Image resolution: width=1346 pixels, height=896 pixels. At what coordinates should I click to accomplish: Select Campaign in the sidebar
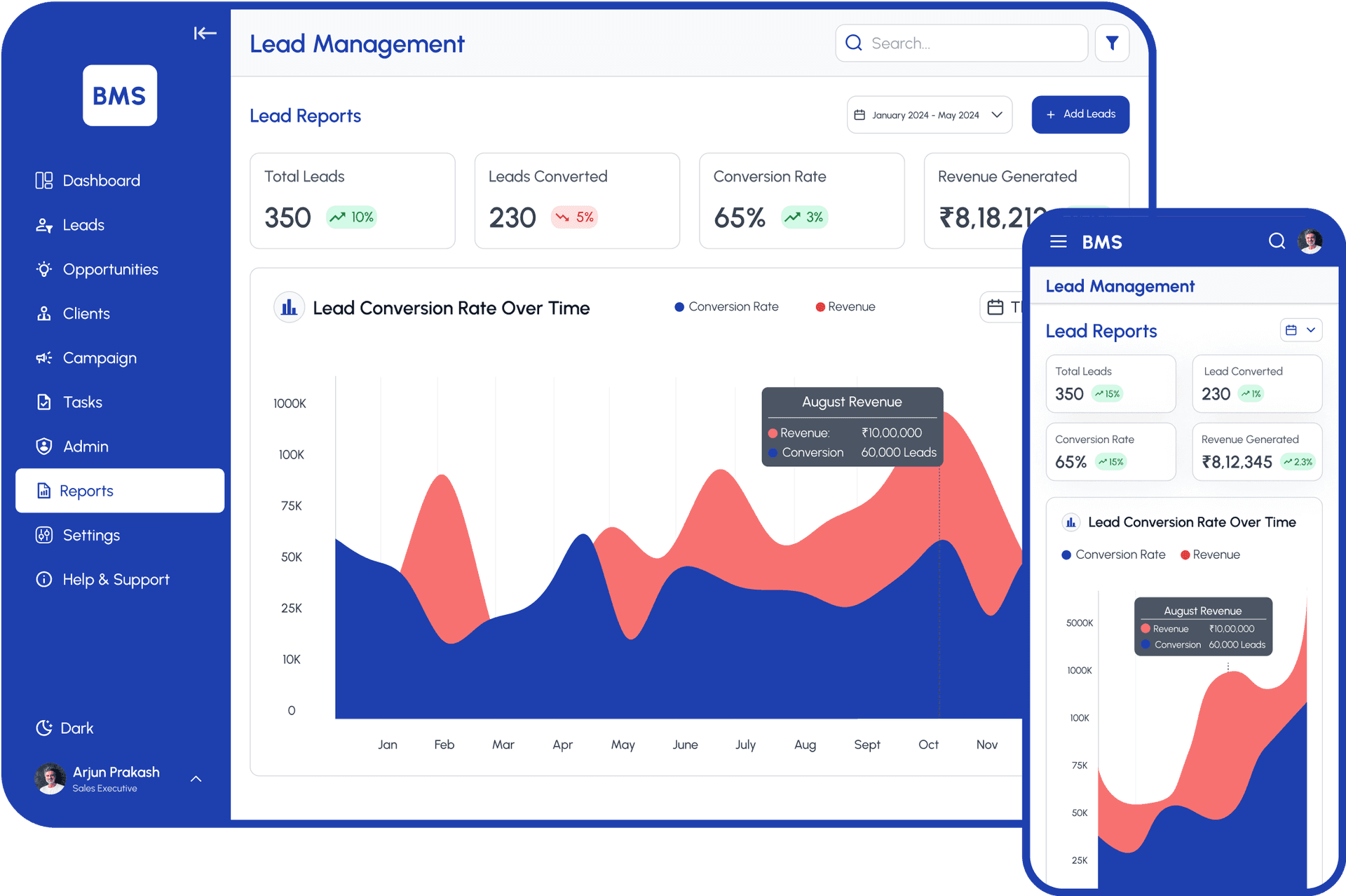coord(99,358)
